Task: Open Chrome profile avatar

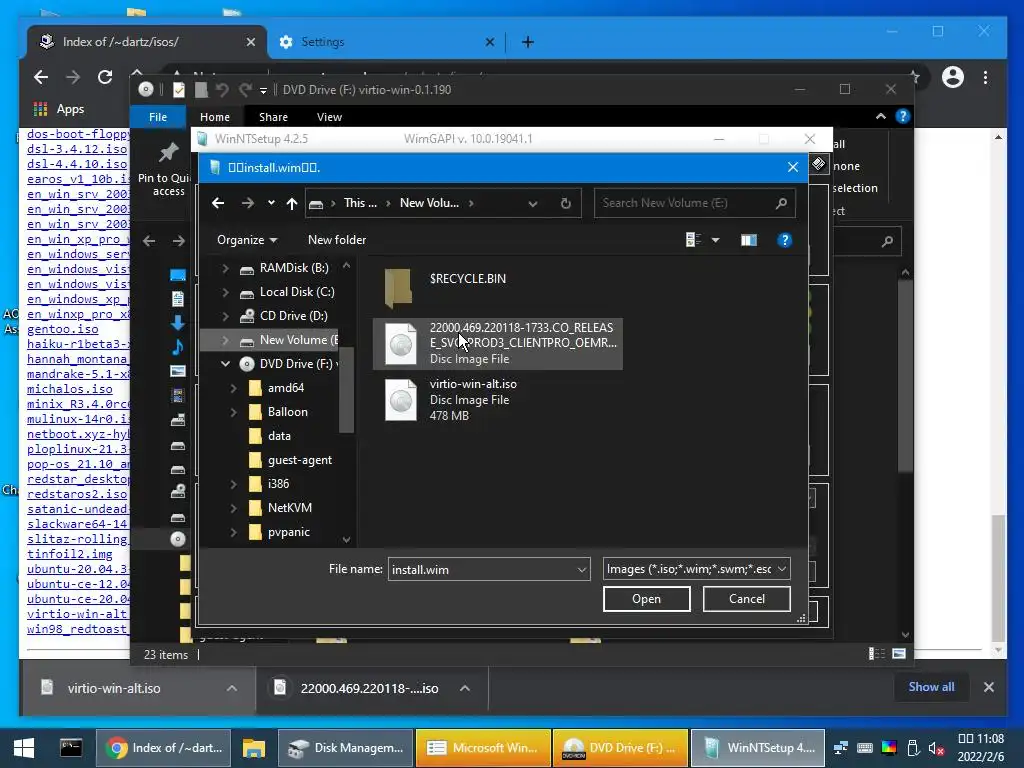Action: [953, 77]
